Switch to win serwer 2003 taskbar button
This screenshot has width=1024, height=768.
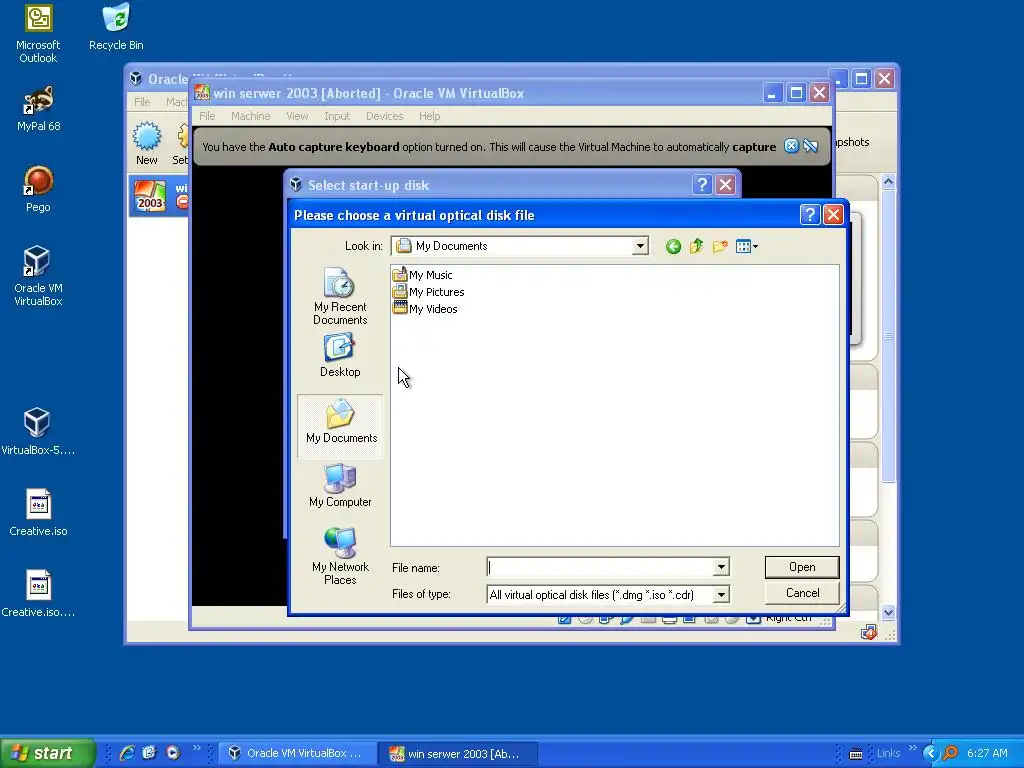coord(458,753)
